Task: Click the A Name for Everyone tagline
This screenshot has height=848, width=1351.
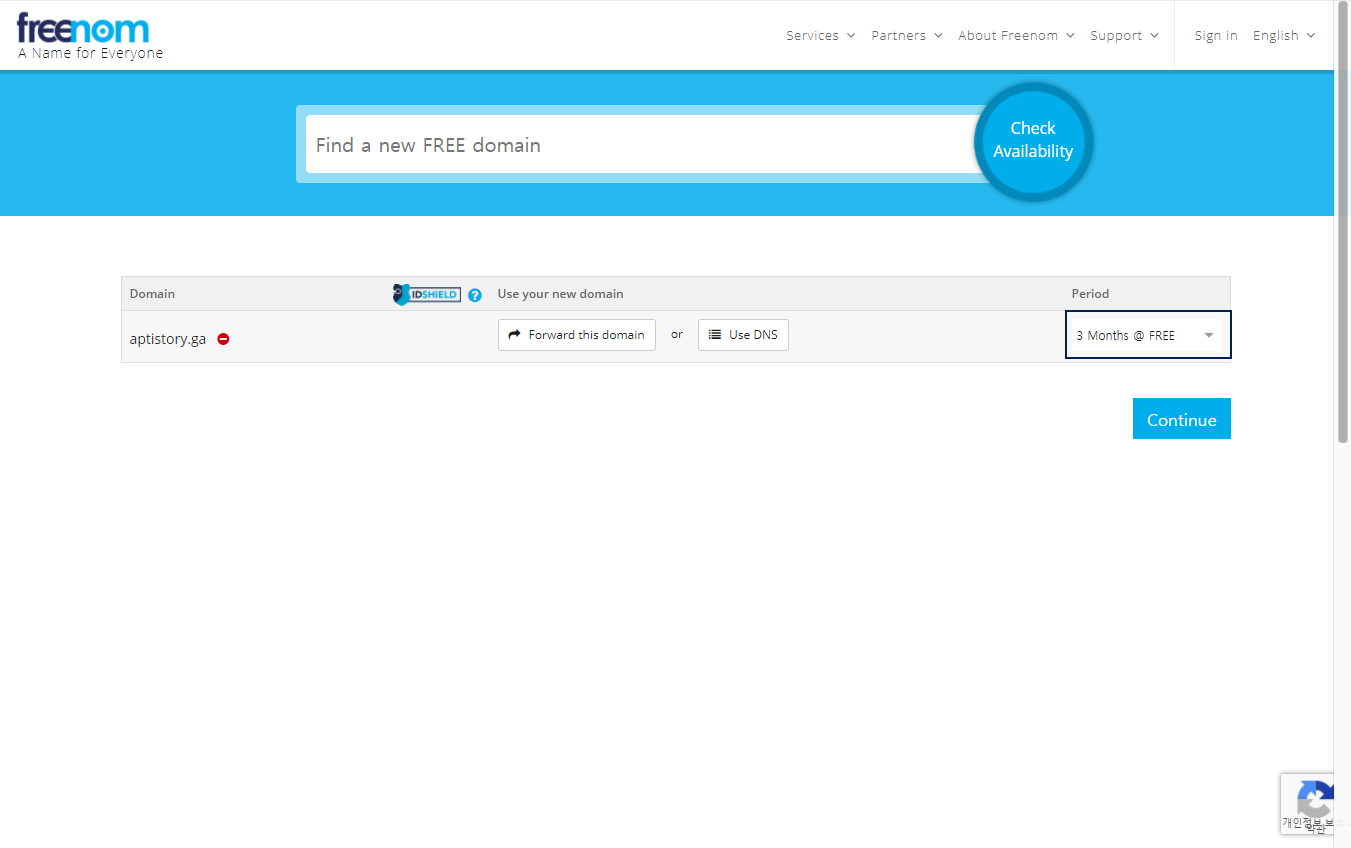Action: coord(90,53)
